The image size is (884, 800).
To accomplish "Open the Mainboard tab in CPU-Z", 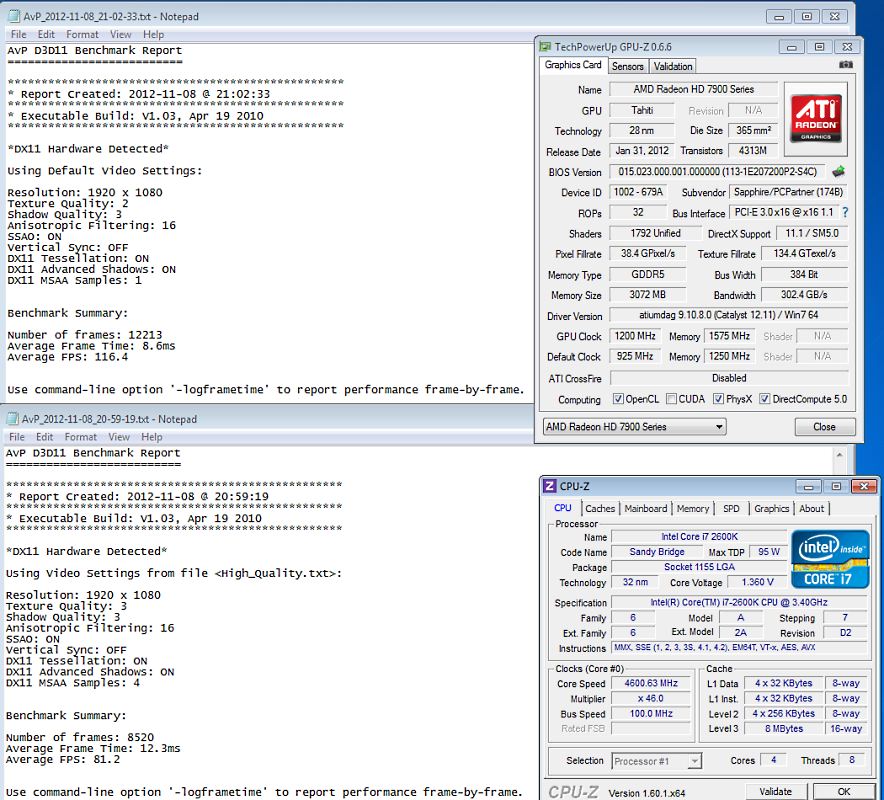I will pos(646,509).
